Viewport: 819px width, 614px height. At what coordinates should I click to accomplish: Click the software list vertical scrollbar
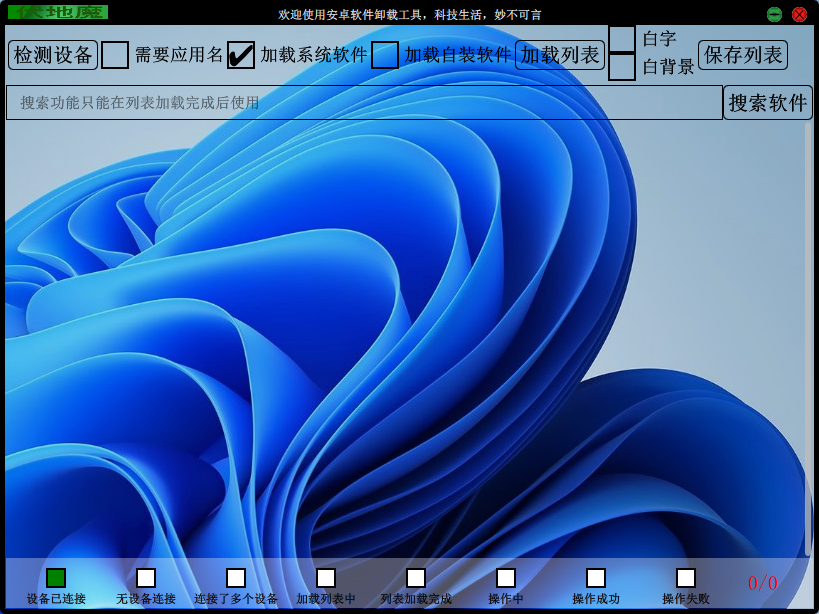click(x=809, y=339)
